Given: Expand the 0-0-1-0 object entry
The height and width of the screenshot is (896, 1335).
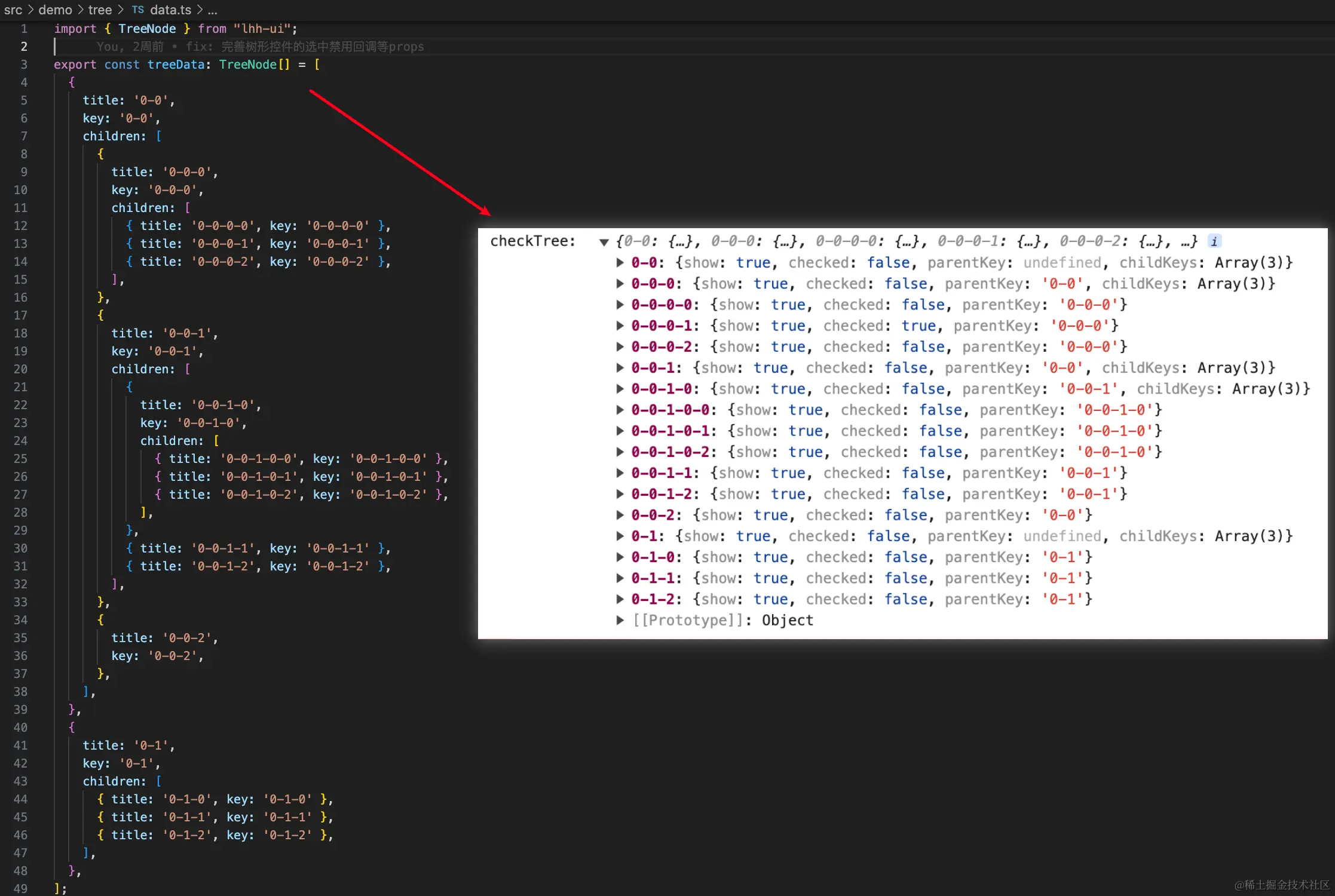Looking at the screenshot, I should pyautogui.click(x=620, y=389).
